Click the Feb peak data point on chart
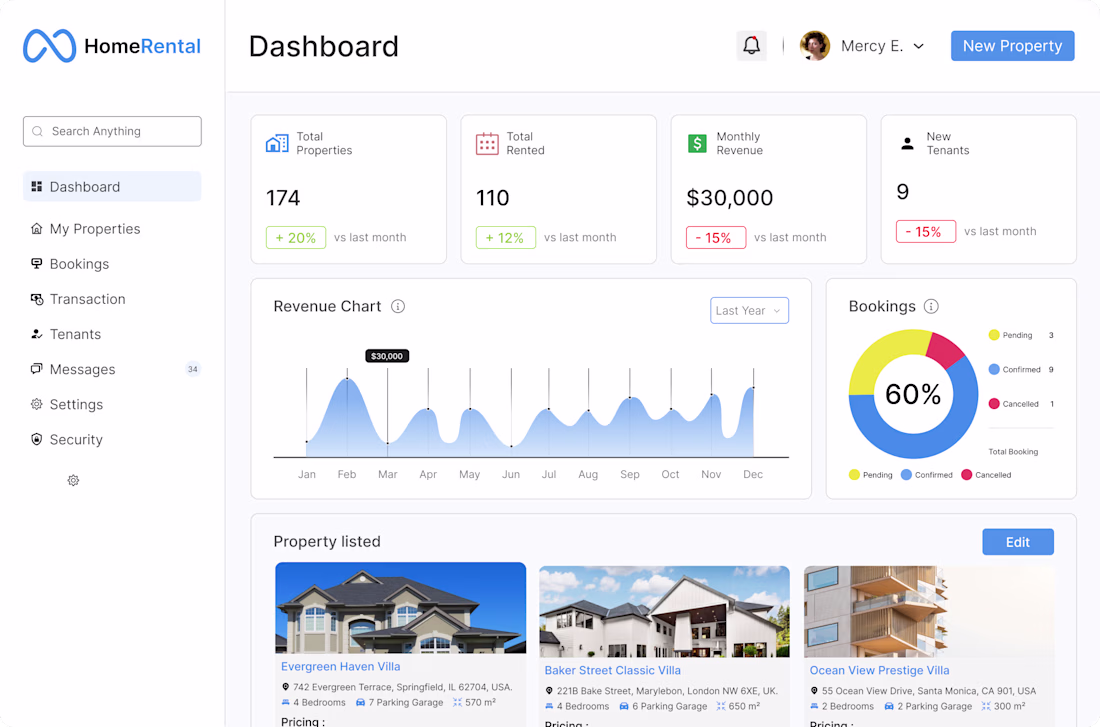 coord(347,379)
